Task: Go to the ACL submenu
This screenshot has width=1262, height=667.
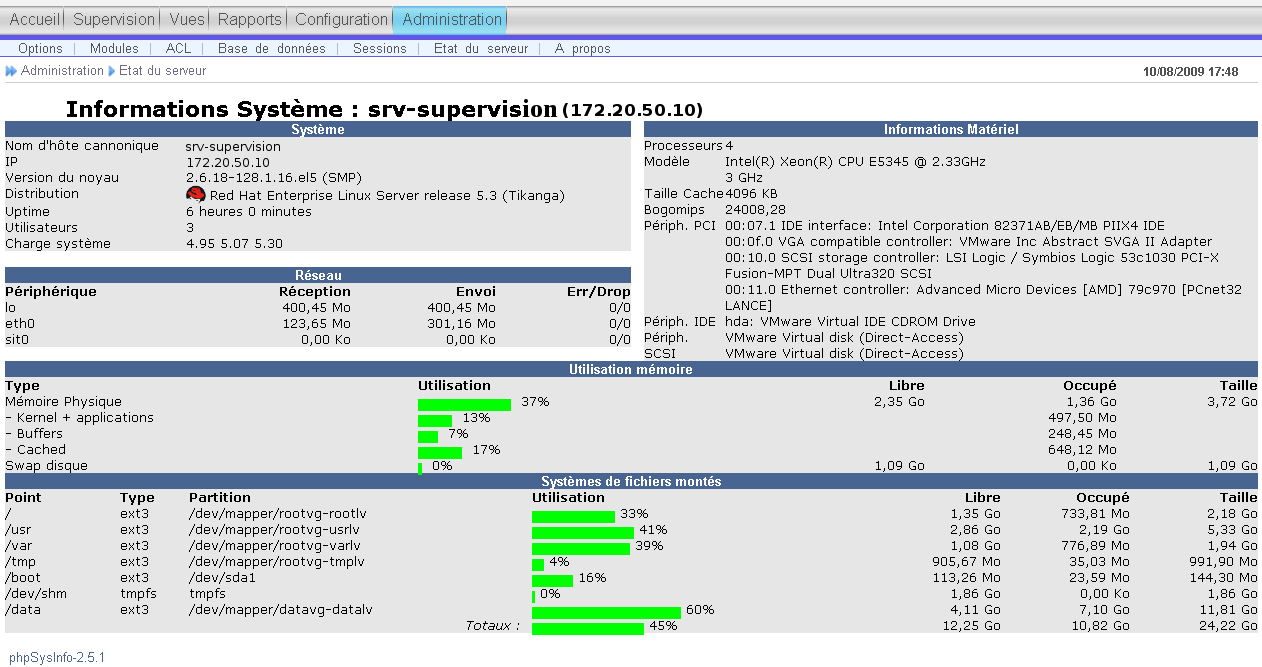Action: click(x=178, y=48)
